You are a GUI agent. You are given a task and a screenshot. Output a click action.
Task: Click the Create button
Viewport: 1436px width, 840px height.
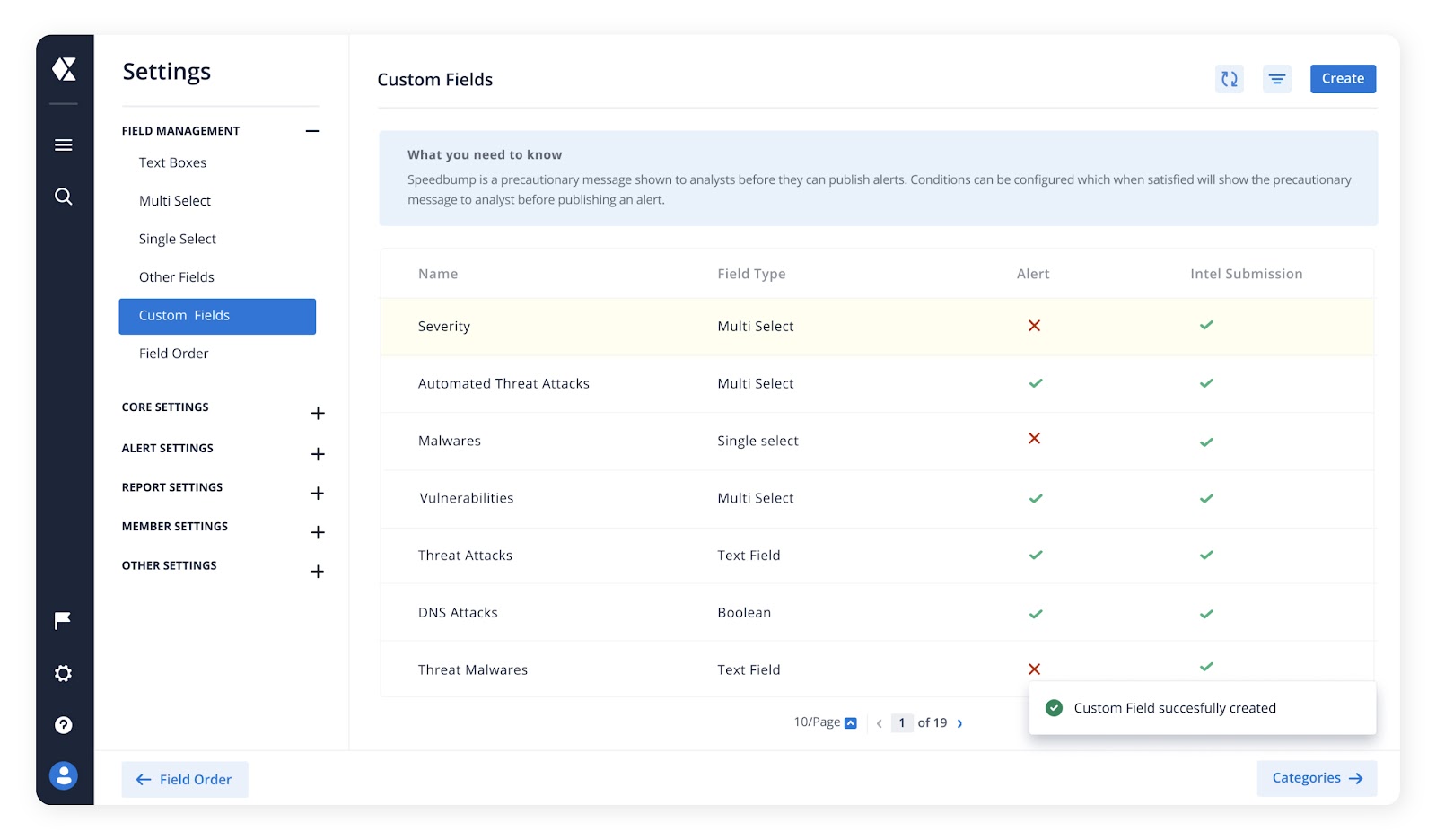point(1343,79)
